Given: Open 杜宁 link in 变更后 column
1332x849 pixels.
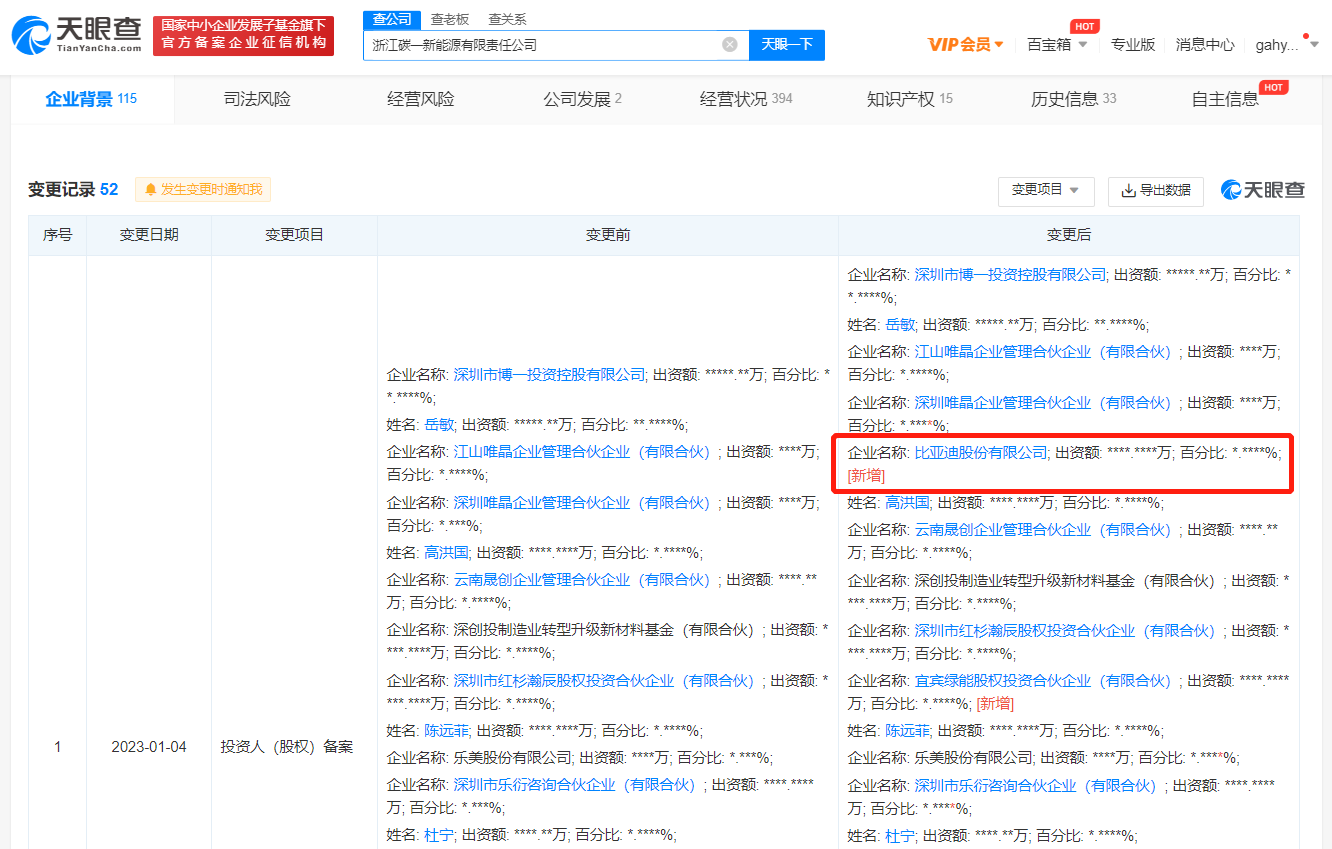Looking at the screenshot, I should [900, 835].
